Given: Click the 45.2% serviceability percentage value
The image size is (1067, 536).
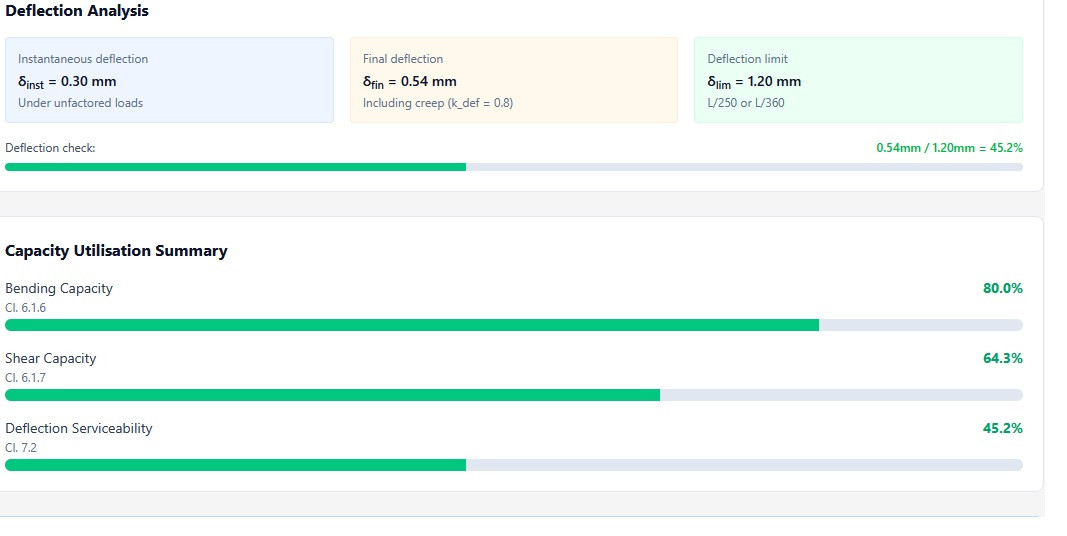Looking at the screenshot, I should (x=1002, y=429).
